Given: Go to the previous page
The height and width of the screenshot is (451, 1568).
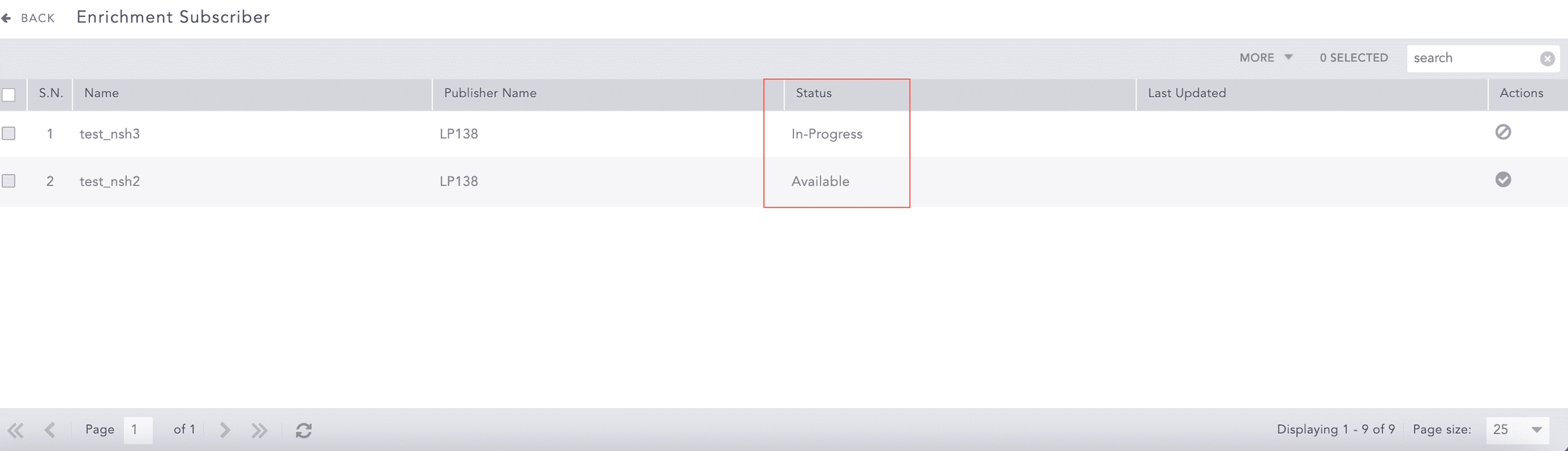Looking at the screenshot, I should pyautogui.click(x=50, y=430).
